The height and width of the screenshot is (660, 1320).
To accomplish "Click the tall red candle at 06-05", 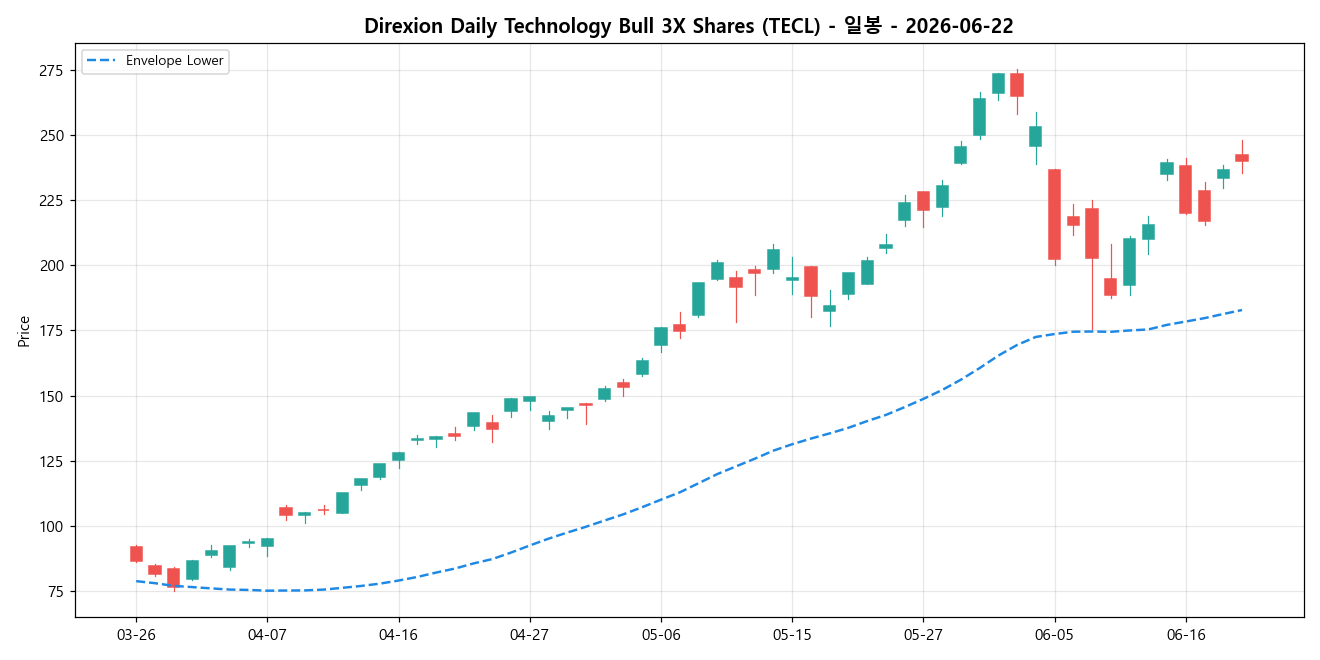I will (1054, 215).
